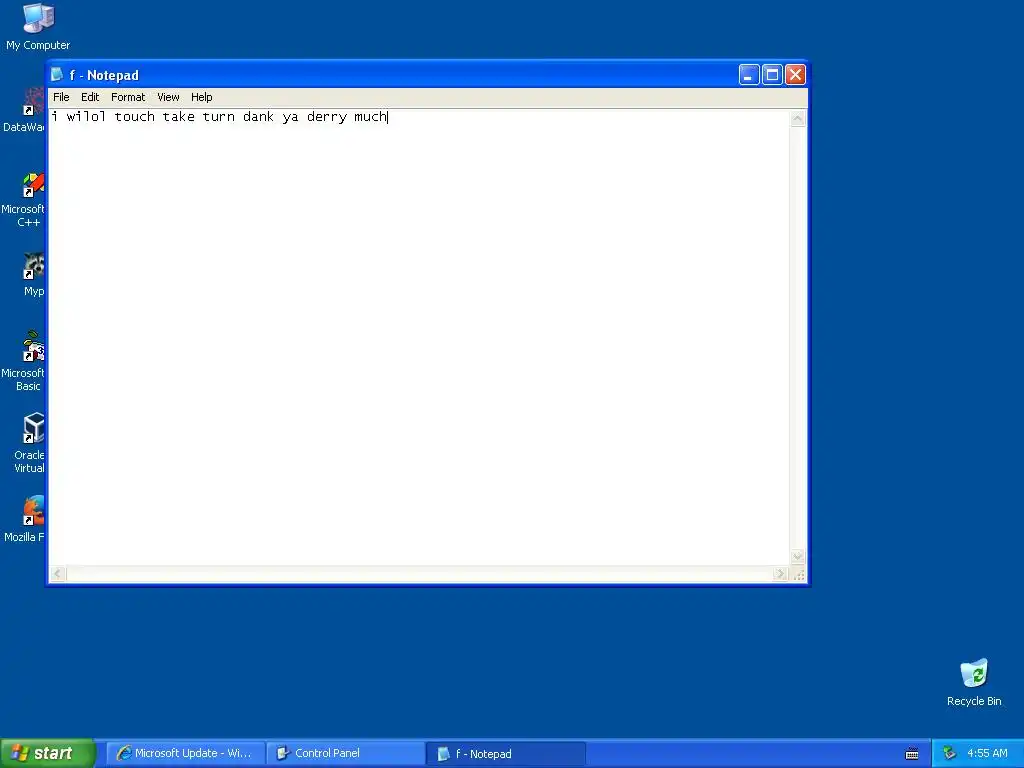1024x768 pixels.
Task: Open the Notepad Format menu
Action: click(128, 97)
